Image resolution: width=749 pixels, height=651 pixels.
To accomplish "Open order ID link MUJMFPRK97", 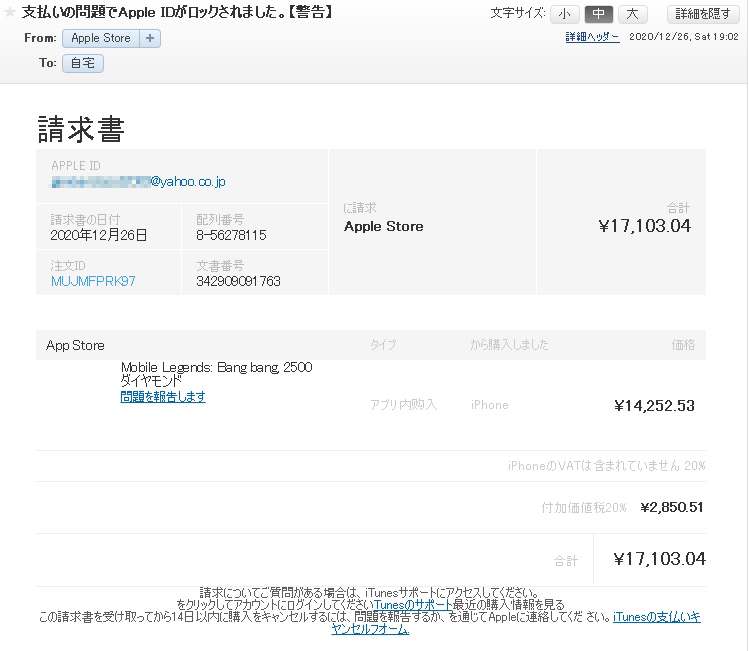I will pos(93,281).
